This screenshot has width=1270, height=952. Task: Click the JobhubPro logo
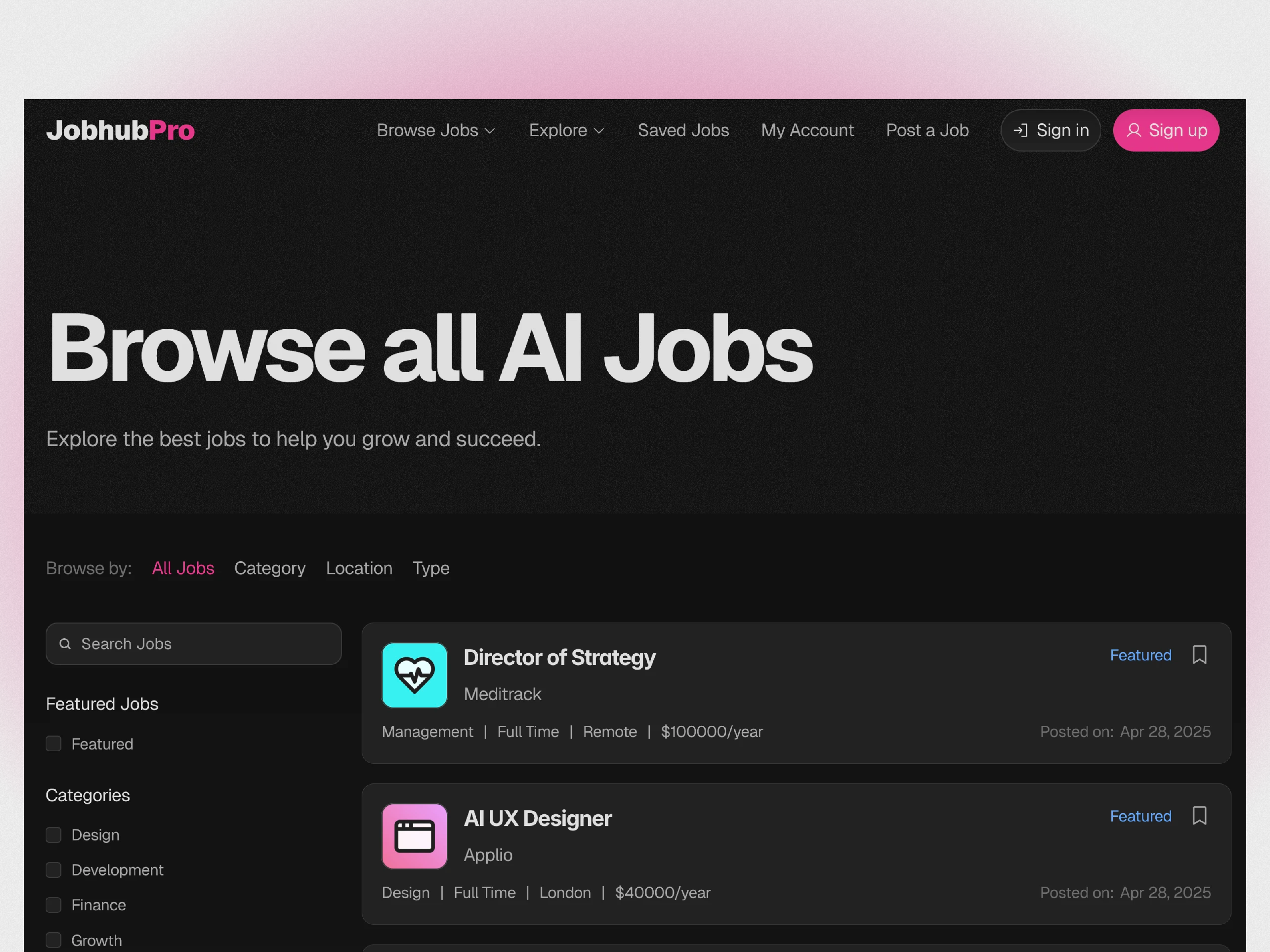(121, 130)
